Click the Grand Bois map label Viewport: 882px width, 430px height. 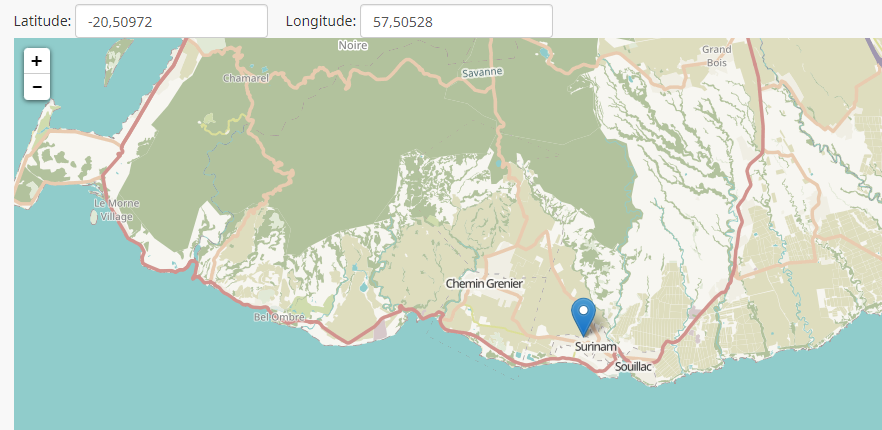click(x=716, y=55)
